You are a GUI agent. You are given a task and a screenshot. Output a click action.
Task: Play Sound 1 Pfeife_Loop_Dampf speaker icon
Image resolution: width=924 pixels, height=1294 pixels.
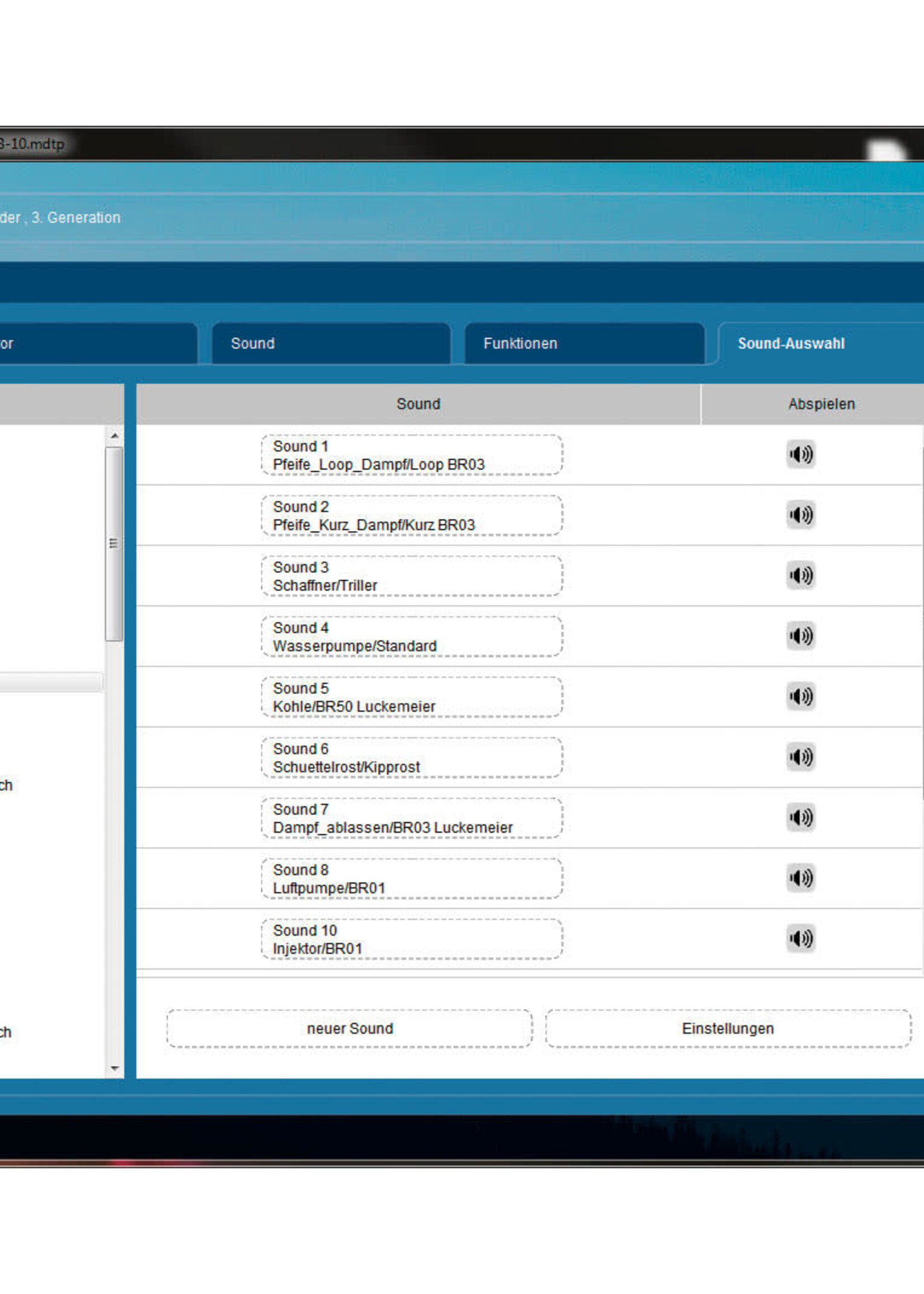(x=800, y=454)
